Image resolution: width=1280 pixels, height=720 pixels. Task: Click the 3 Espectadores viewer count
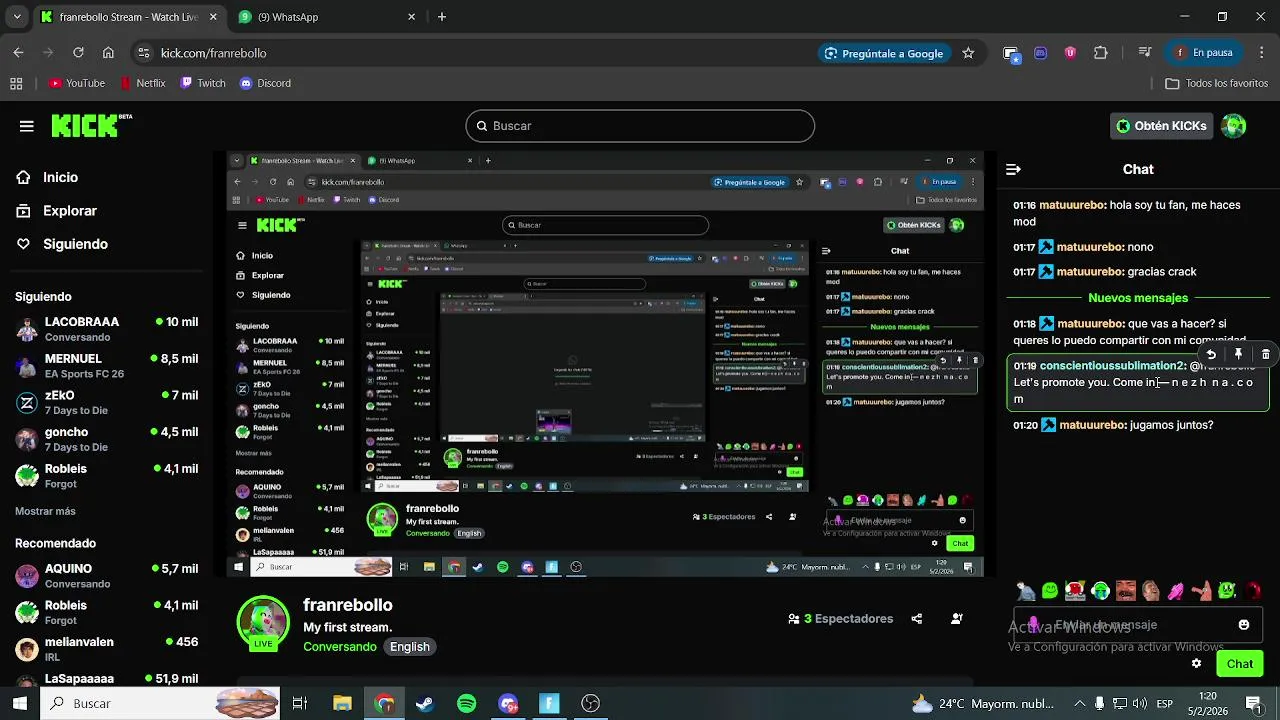841,619
